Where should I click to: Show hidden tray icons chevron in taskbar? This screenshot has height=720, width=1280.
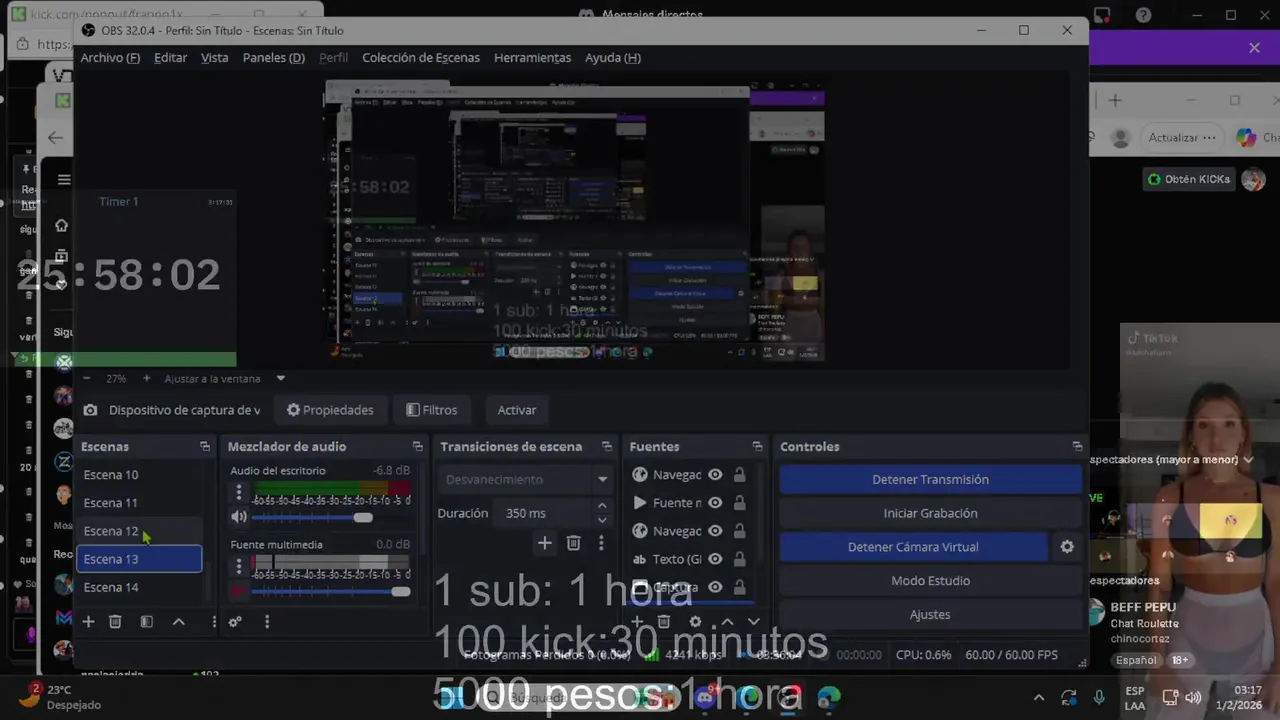pyautogui.click(x=1039, y=697)
